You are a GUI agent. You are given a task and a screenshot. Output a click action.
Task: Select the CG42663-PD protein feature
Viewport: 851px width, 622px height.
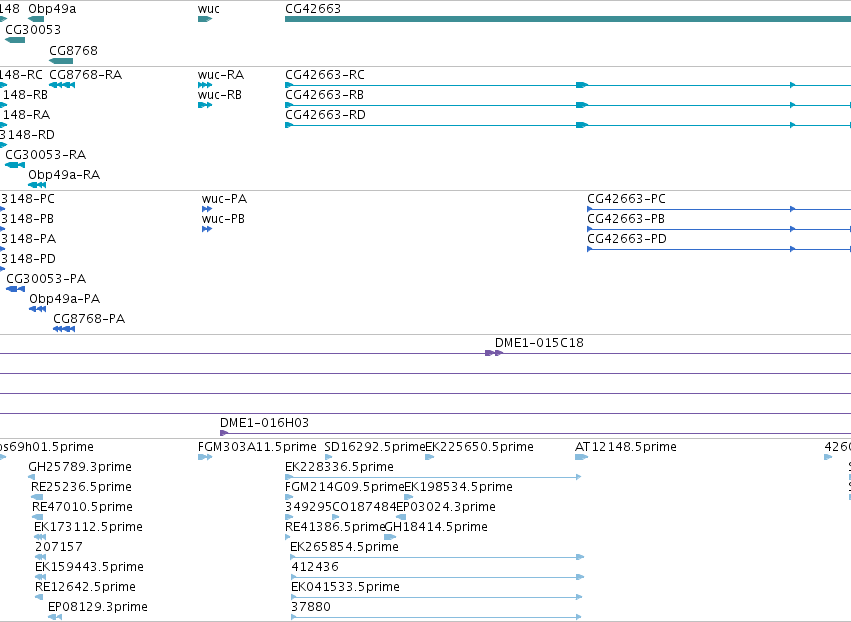point(719,249)
